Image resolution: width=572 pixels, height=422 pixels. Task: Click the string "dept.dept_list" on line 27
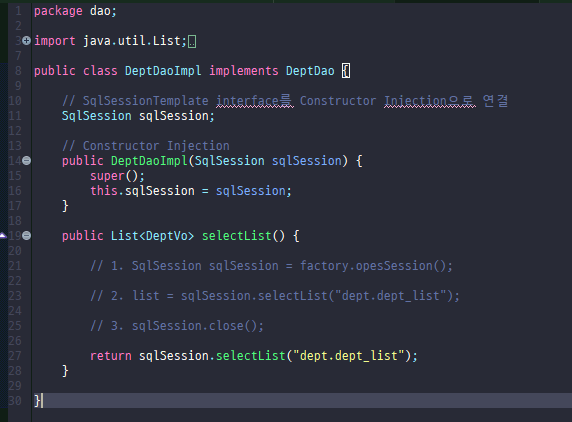(349, 356)
